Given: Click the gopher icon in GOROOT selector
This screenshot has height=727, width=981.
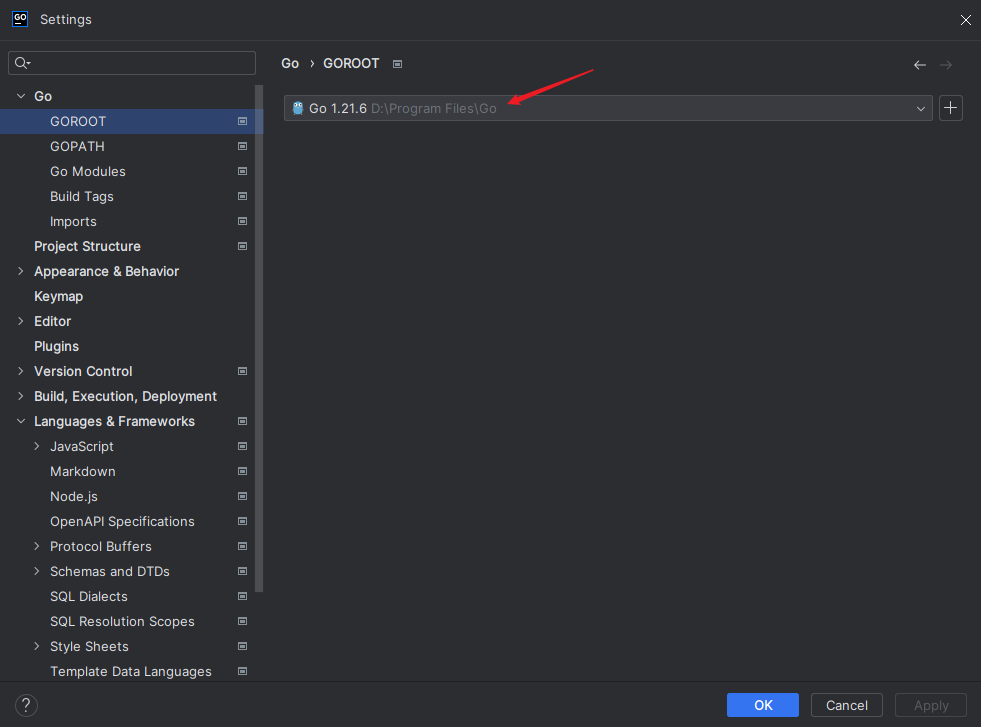Looking at the screenshot, I should [297, 108].
